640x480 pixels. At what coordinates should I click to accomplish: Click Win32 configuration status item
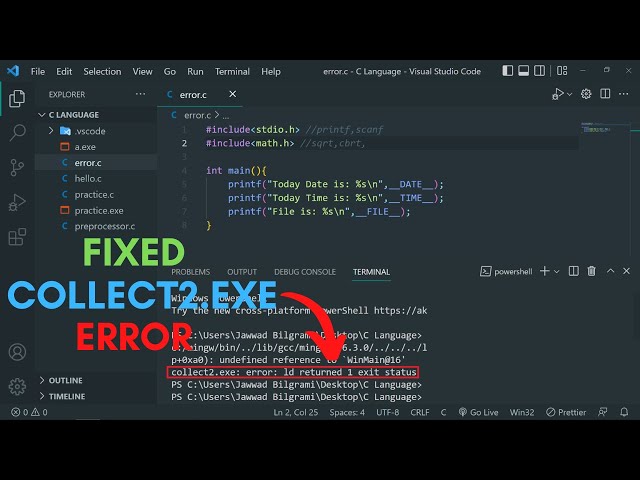(x=522, y=412)
